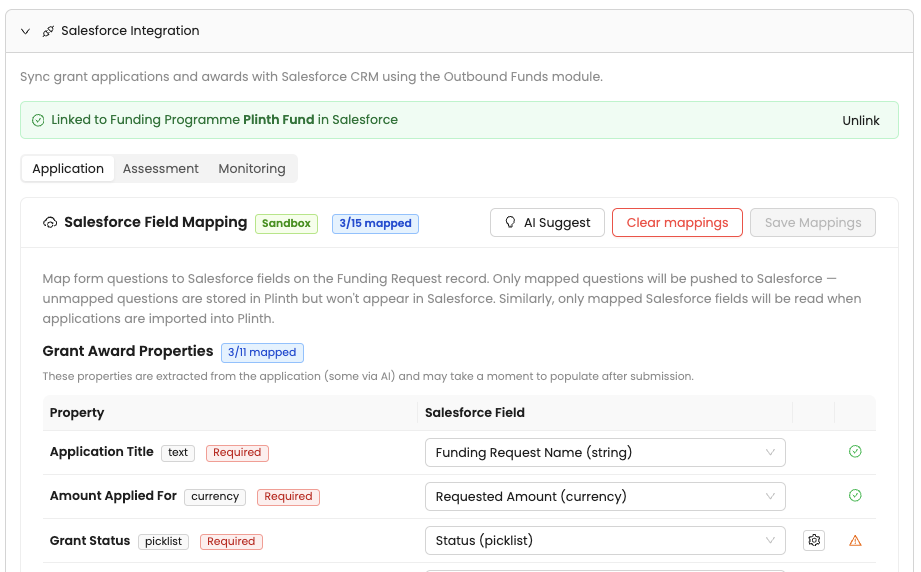Click the Required tag on Application Title
This screenshot has width=921, height=572.
(x=237, y=453)
